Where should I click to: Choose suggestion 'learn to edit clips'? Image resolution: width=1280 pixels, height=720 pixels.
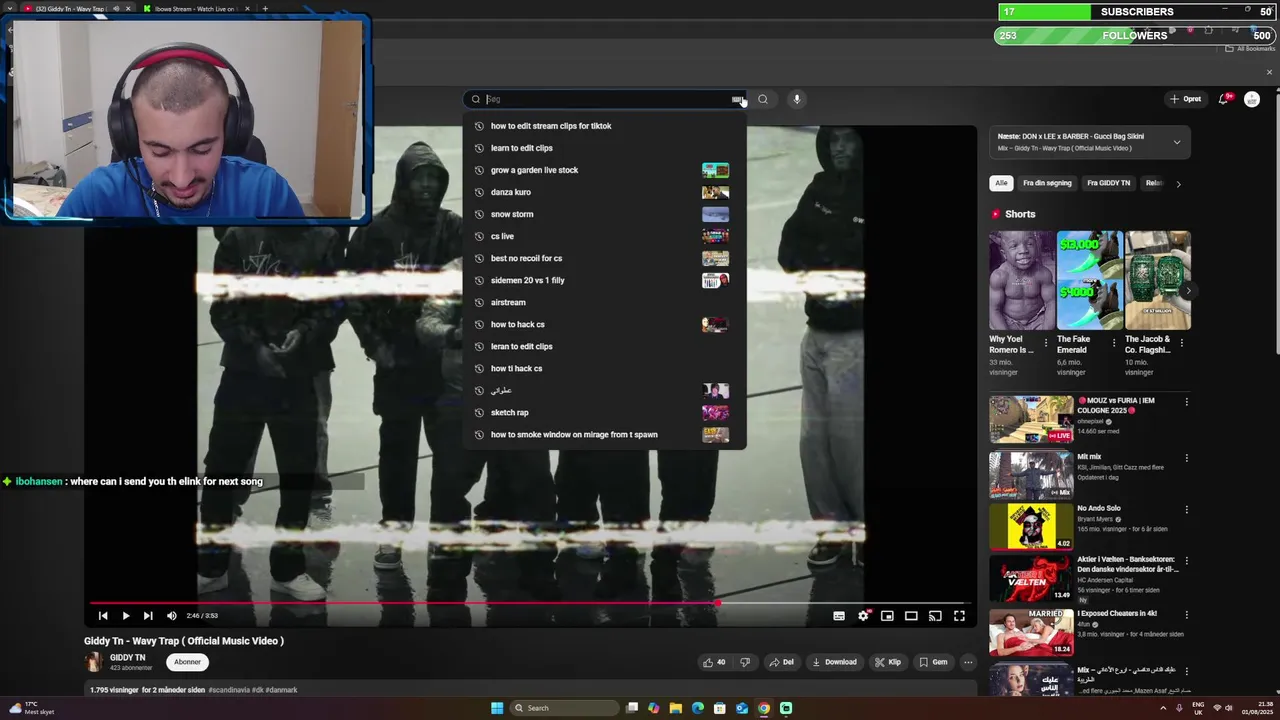click(604, 148)
